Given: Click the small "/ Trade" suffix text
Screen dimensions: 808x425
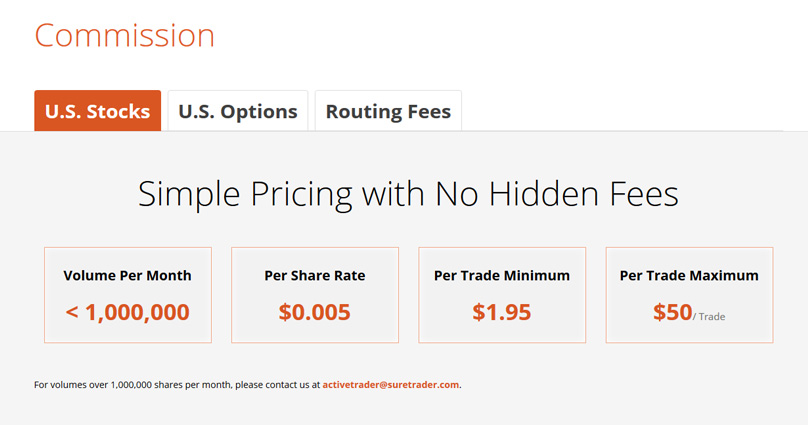Looking at the screenshot, I should tap(710, 316).
